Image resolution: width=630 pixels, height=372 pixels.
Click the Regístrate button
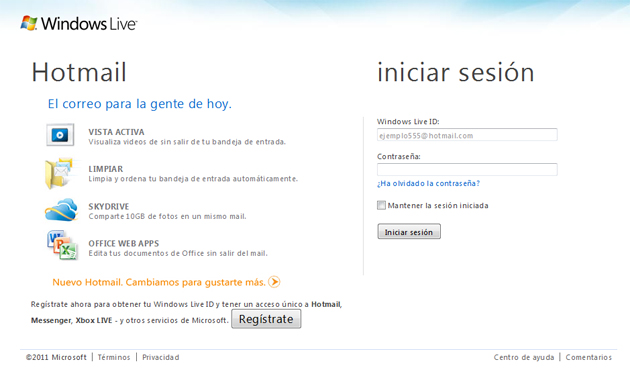[266, 319]
